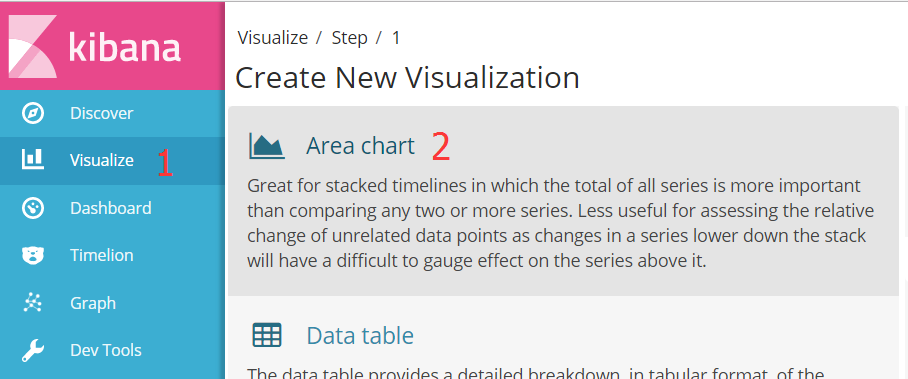Click the Visualize bar chart icon

point(32,159)
